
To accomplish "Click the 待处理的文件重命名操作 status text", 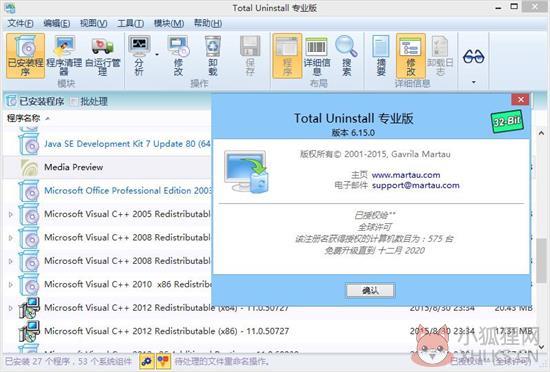I will tap(222, 361).
